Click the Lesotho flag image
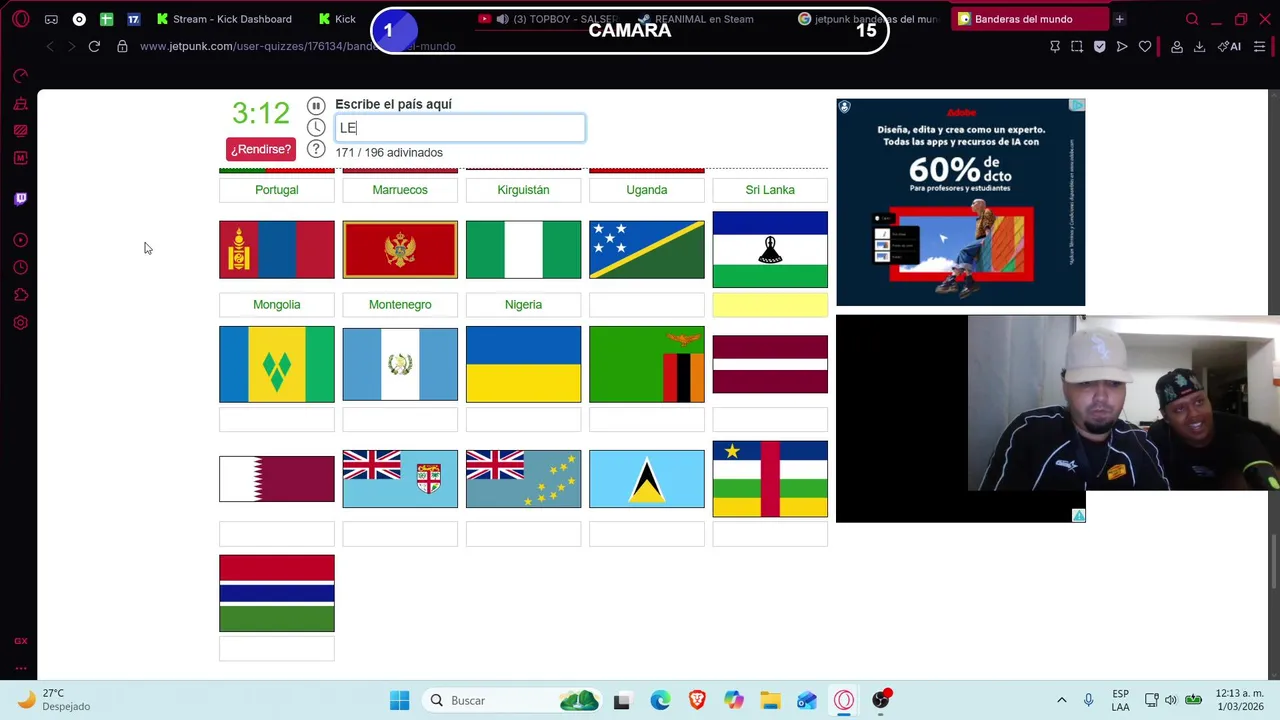 coord(770,250)
